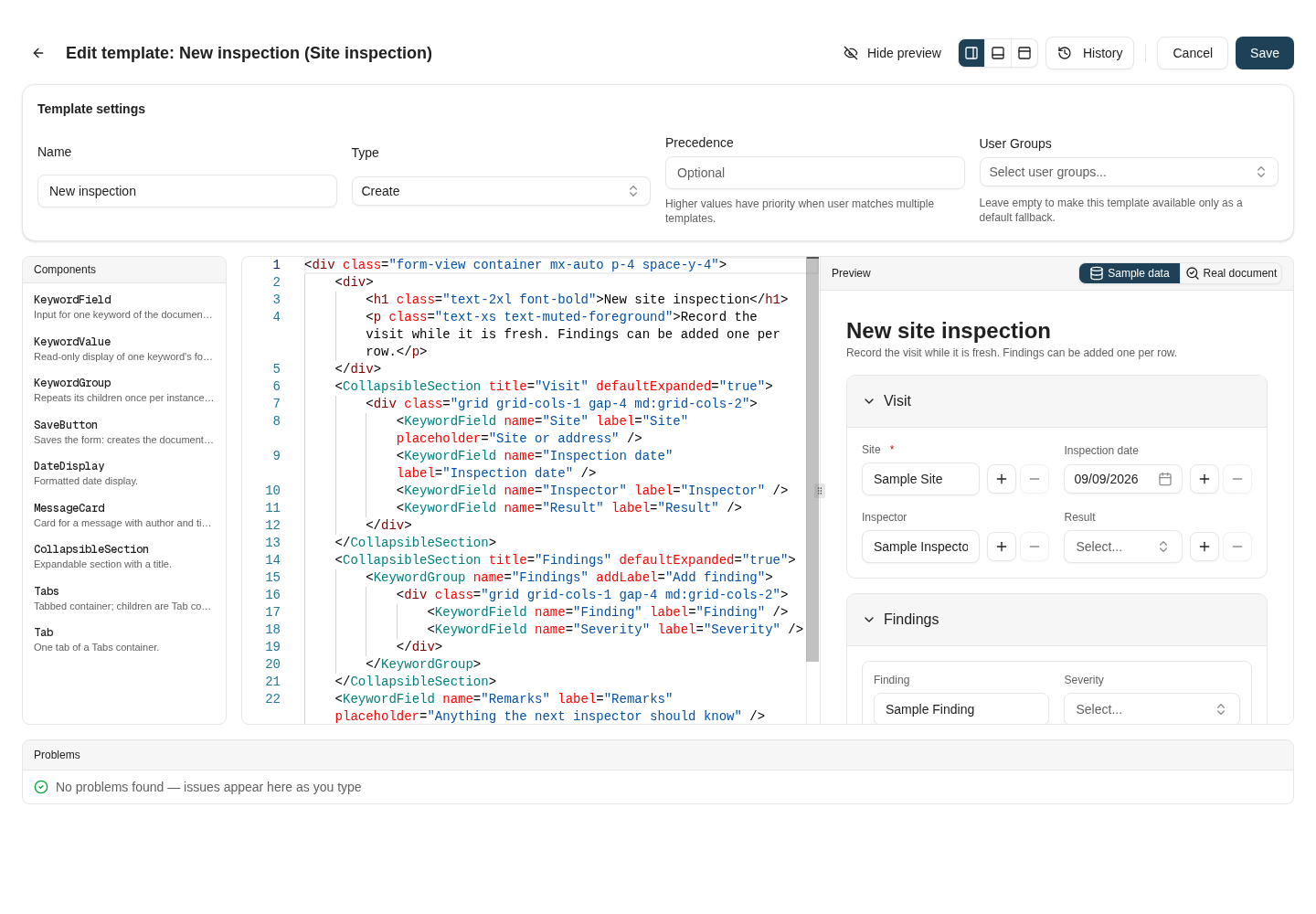Switch preview to Real document
1316x914 pixels.
1231,273
